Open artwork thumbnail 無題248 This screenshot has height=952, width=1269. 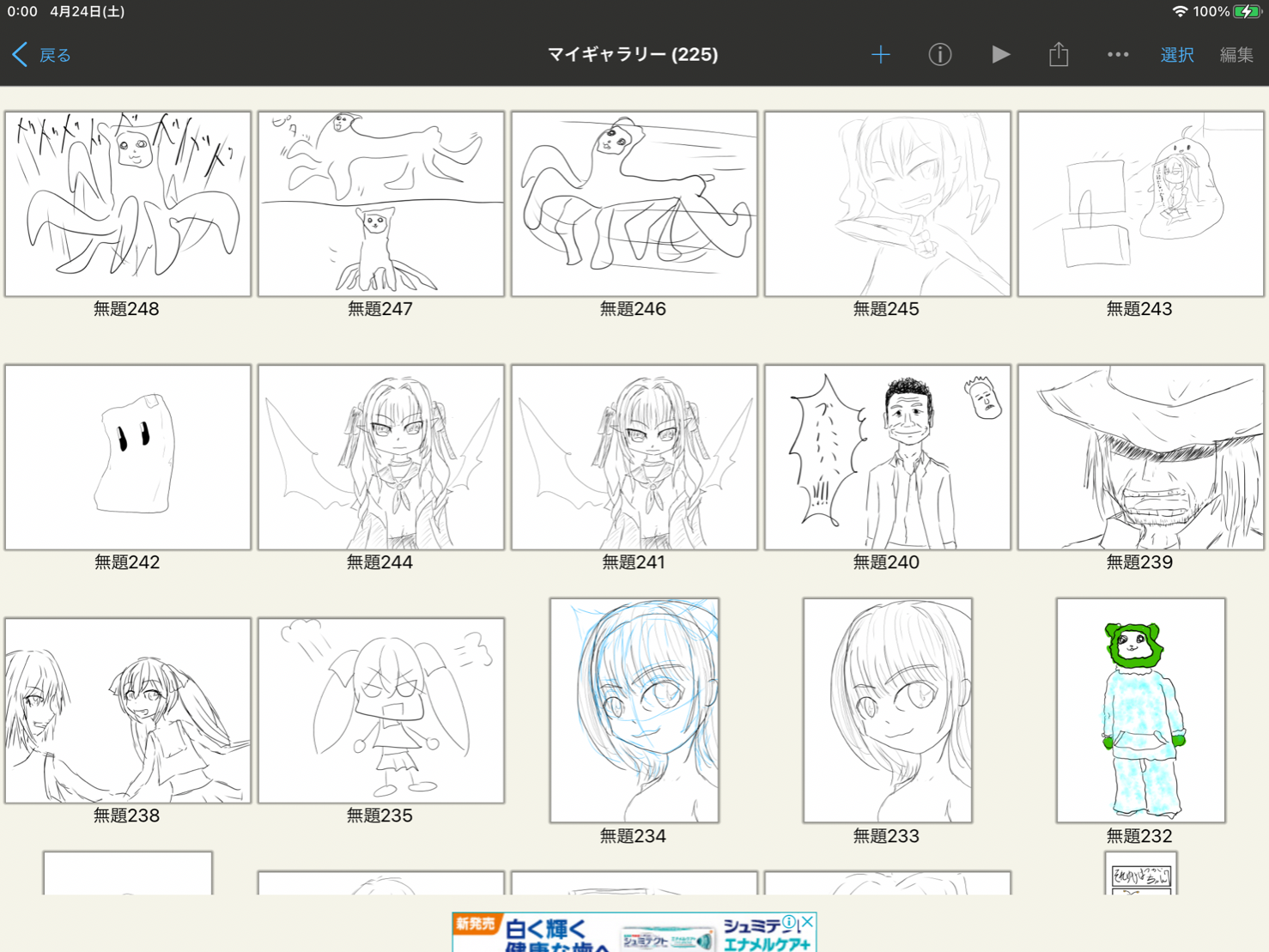pyautogui.click(x=128, y=204)
